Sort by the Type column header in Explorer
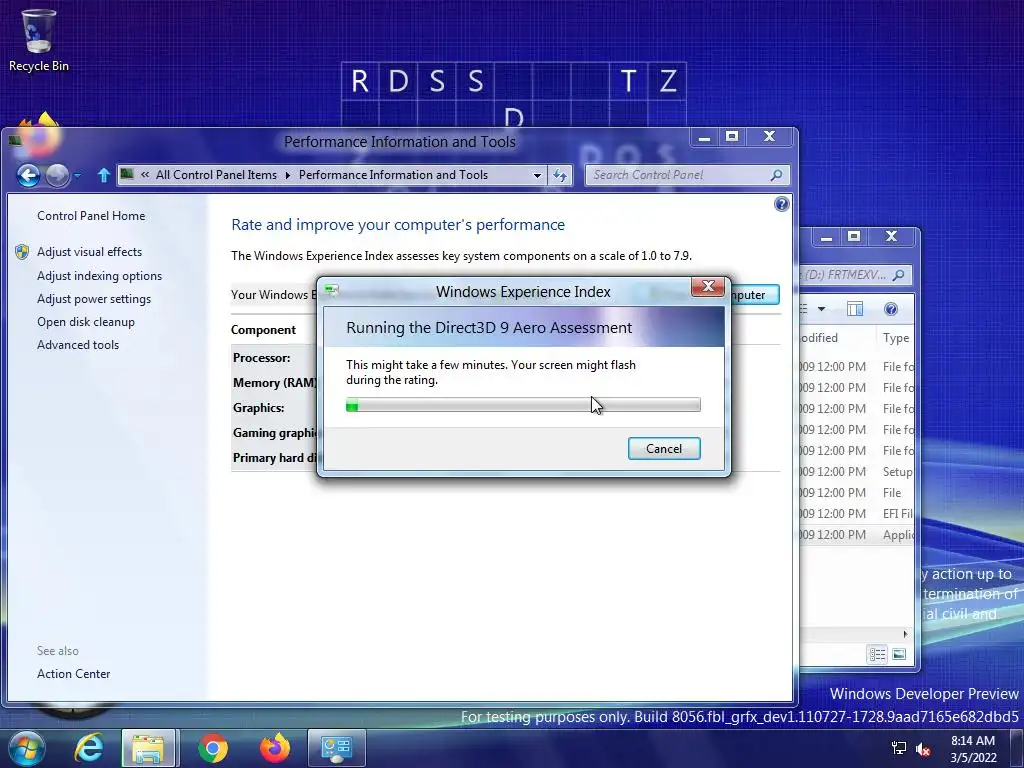 point(895,338)
